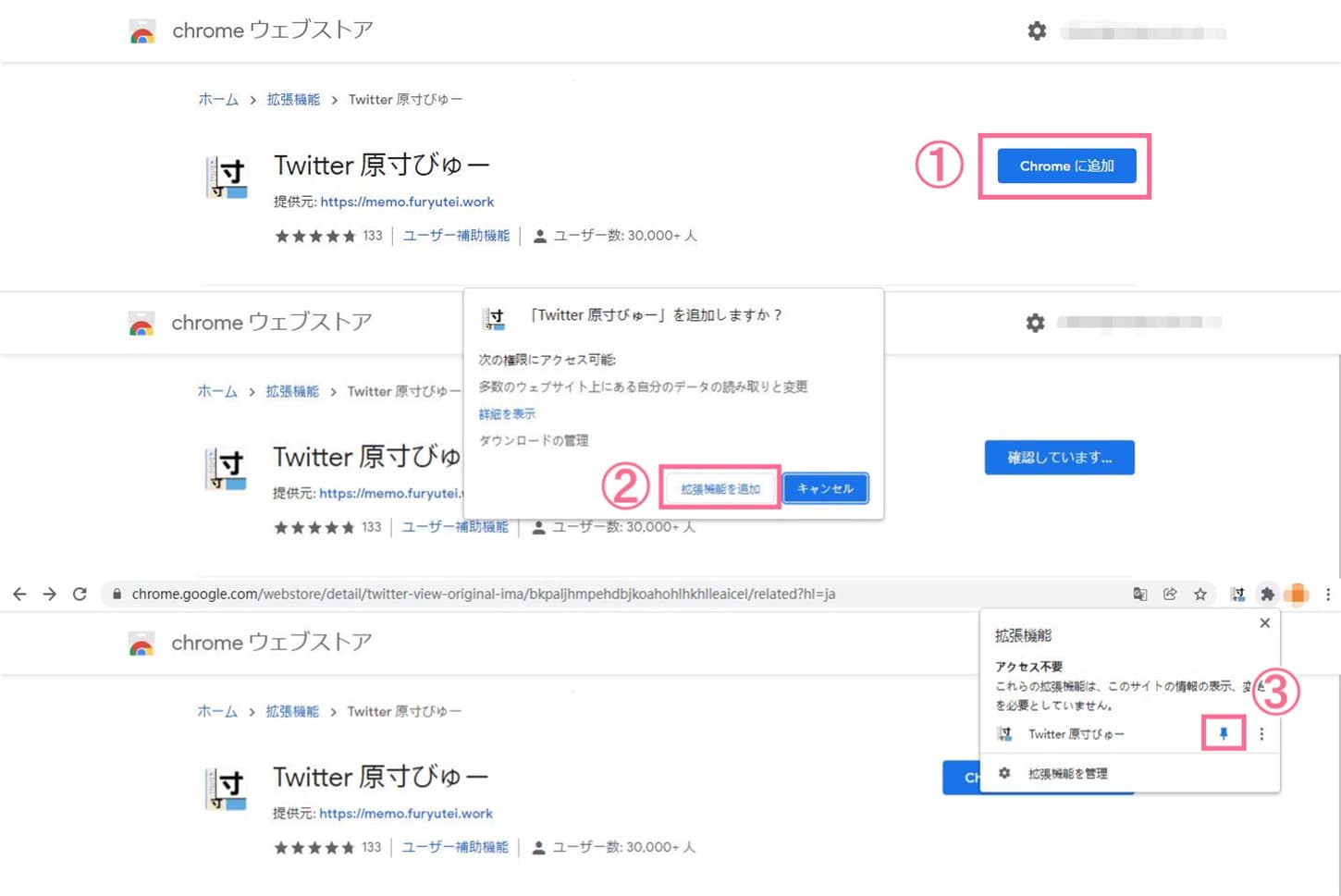The height and width of the screenshot is (896, 1341).
Task: Click the ホーム breadcrumb link at the top
Action: (x=218, y=100)
